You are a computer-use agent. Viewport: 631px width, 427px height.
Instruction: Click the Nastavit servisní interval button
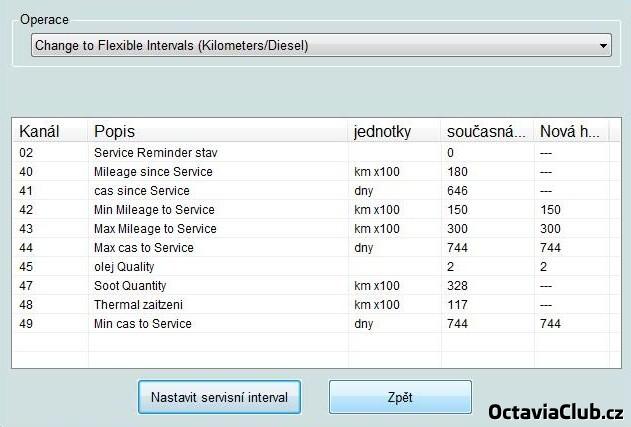(x=219, y=397)
